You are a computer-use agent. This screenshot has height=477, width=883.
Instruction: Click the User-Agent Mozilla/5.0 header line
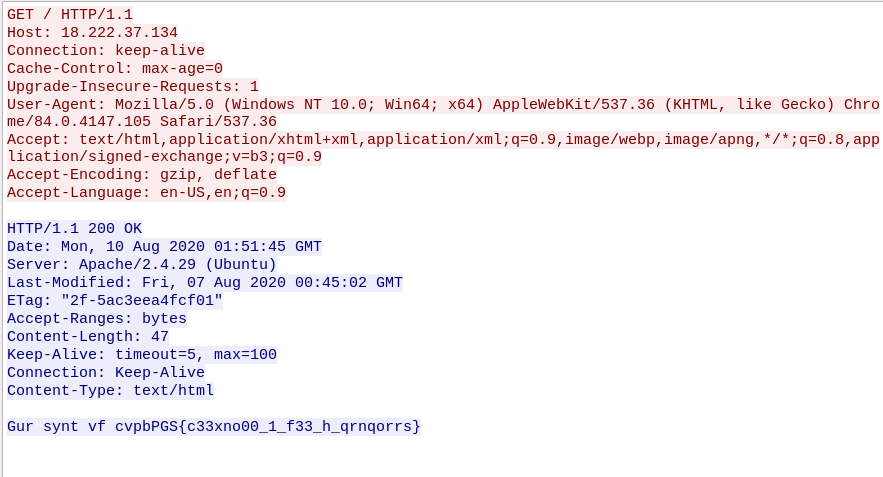[x=443, y=104]
